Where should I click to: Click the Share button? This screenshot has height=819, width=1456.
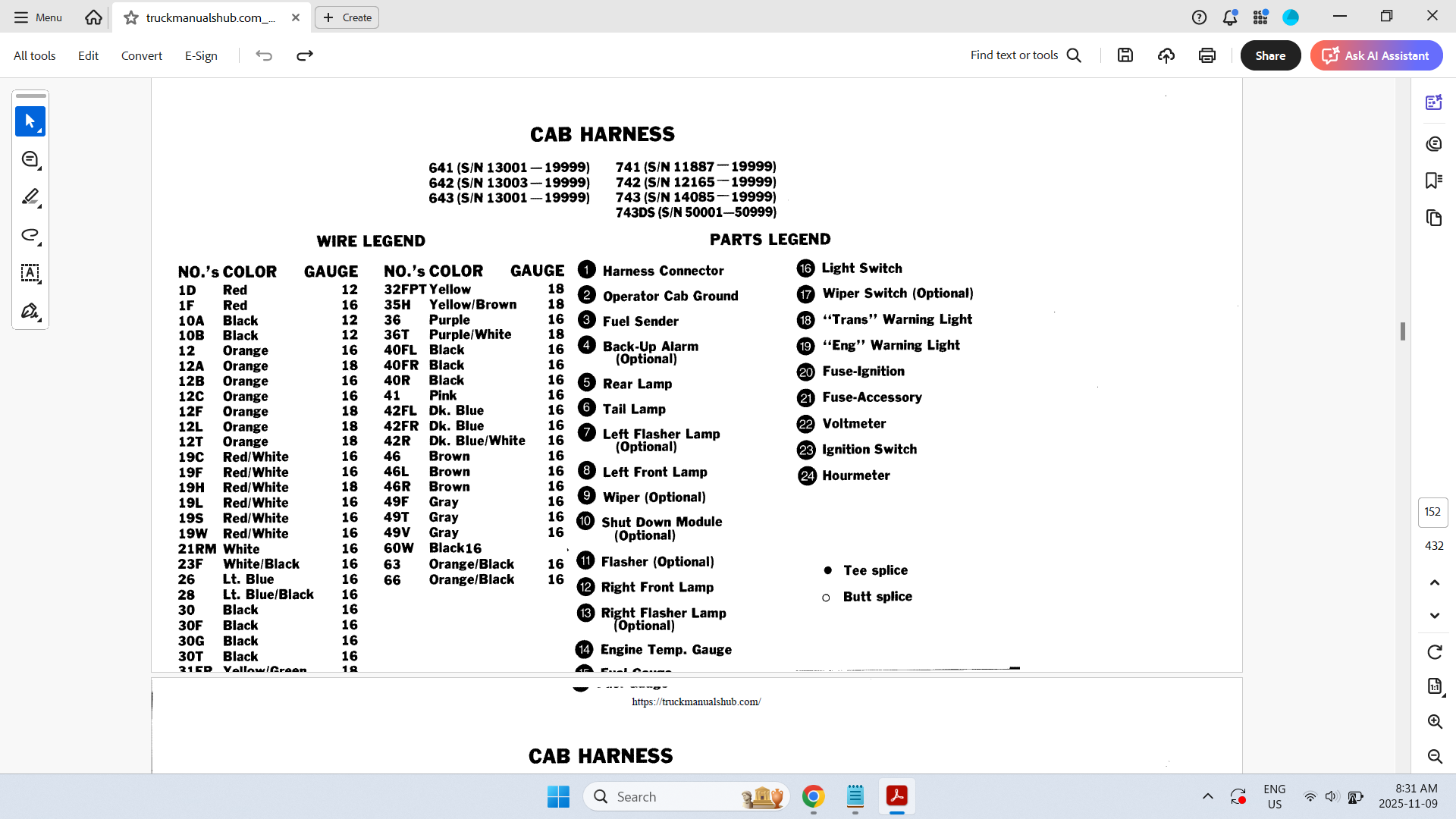pos(1270,55)
